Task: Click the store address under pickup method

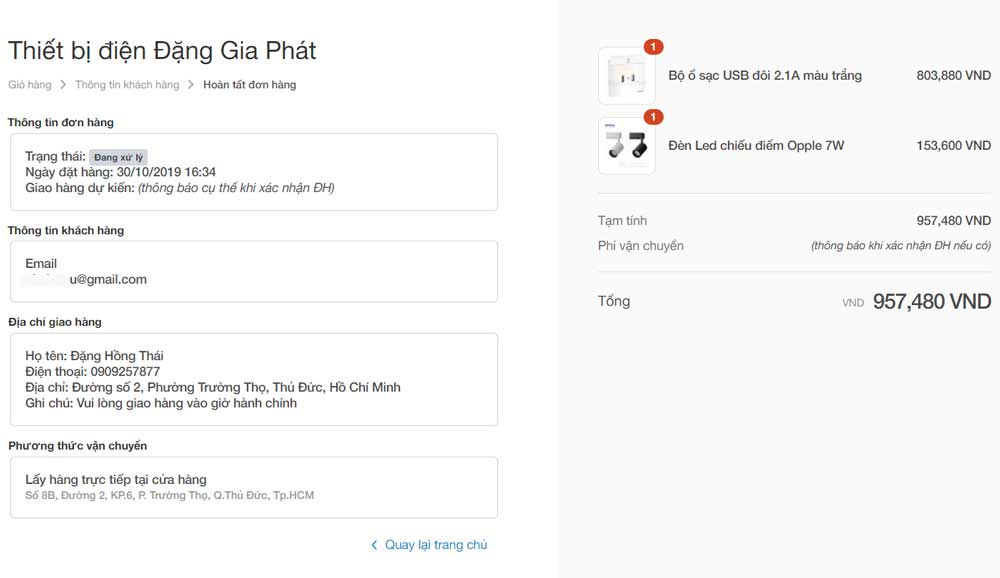Action: click(170, 496)
